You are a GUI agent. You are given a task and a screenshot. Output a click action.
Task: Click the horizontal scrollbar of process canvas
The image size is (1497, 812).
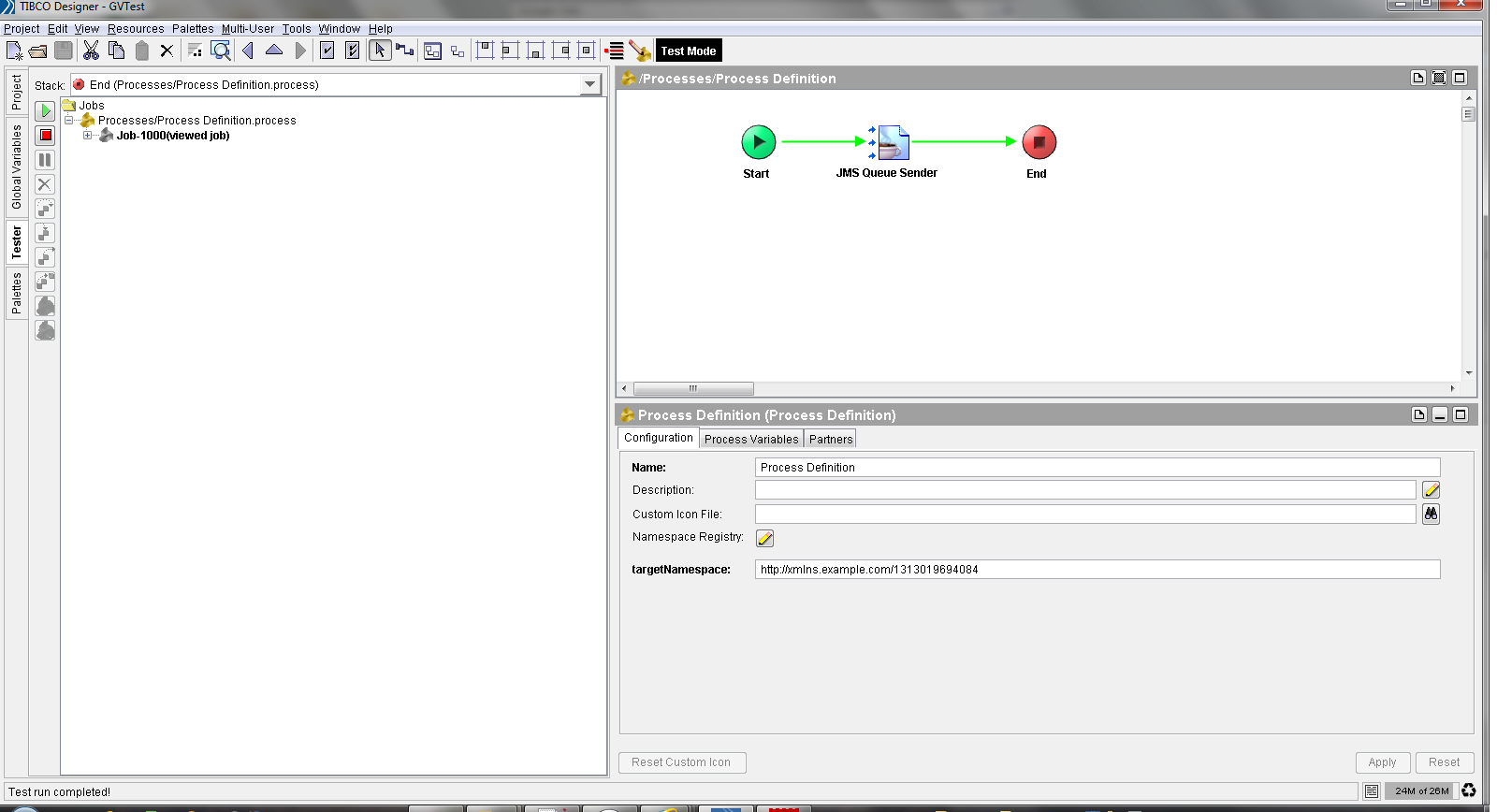[x=693, y=388]
